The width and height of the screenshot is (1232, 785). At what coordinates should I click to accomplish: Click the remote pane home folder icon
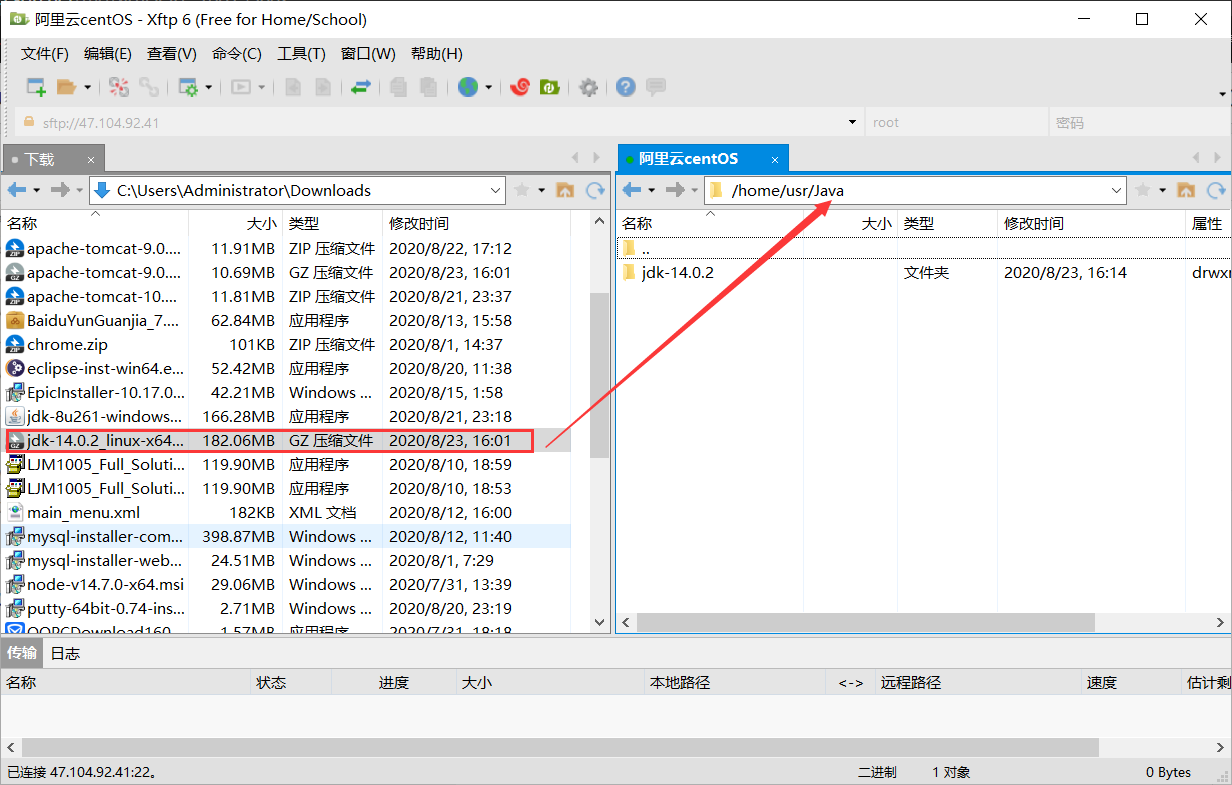pos(1186,190)
